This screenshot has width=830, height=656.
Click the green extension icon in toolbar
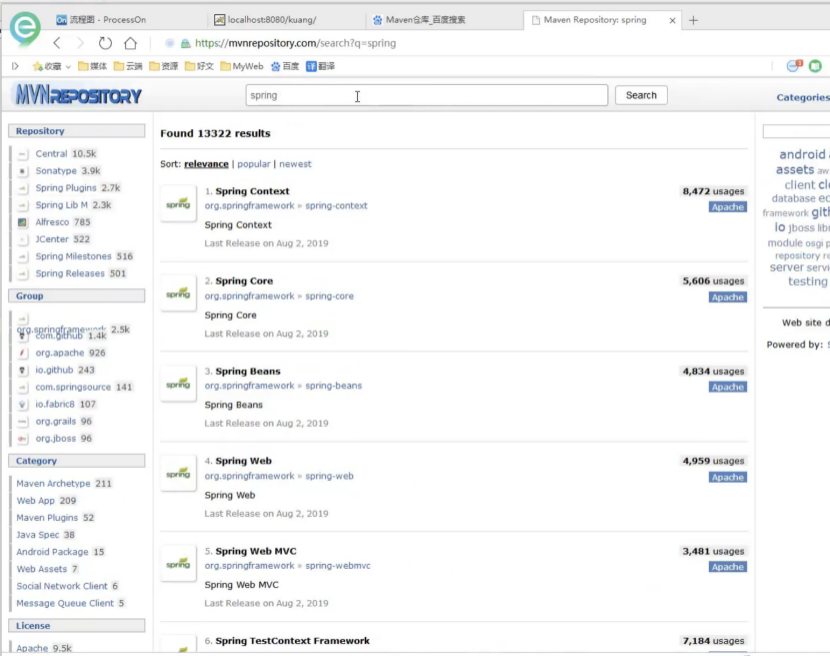[x=815, y=66]
